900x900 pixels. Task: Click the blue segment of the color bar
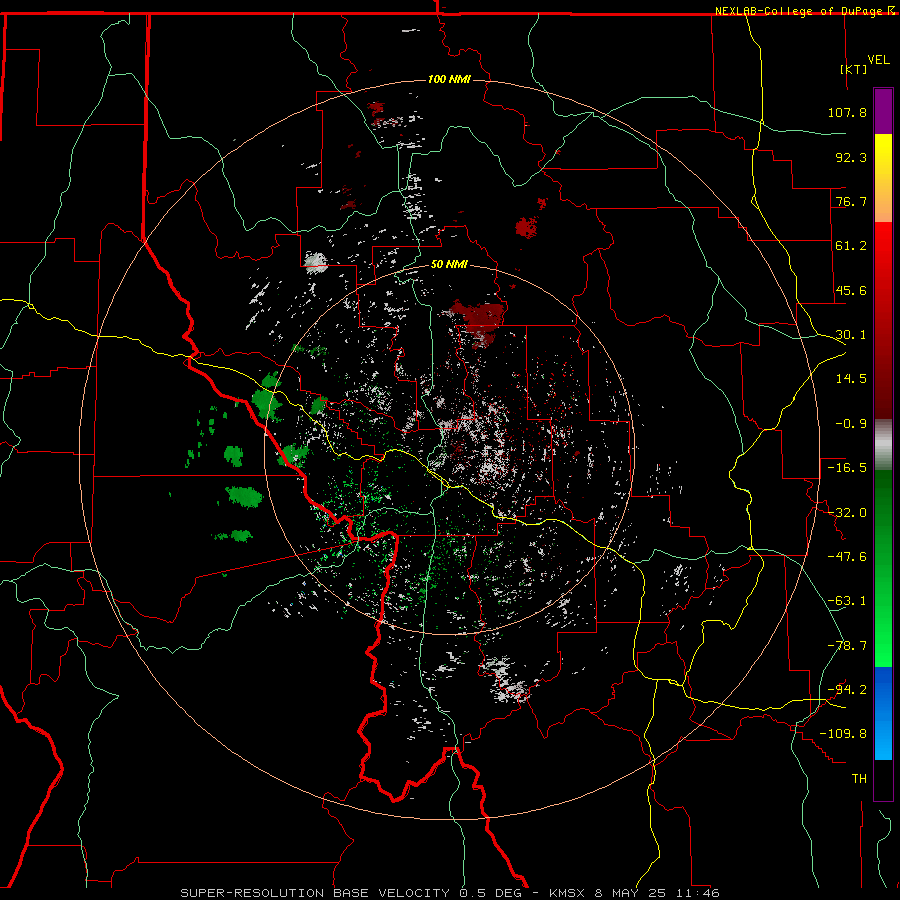(x=883, y=713)
